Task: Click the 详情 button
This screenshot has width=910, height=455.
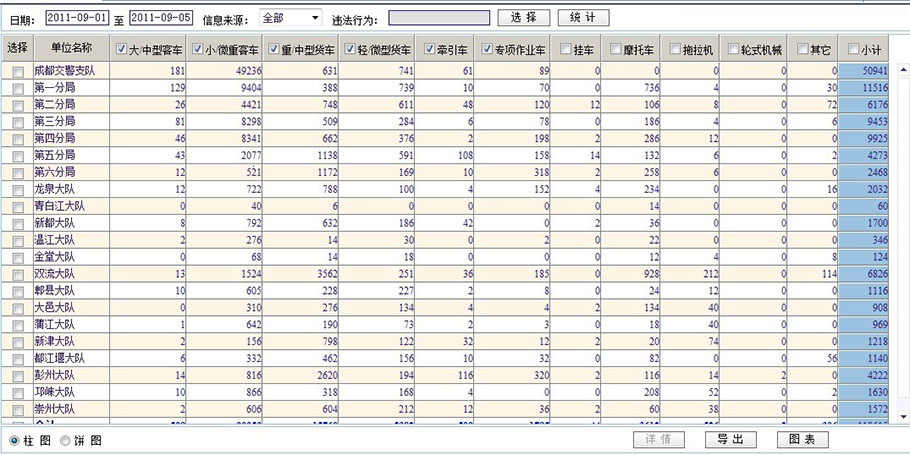Action: [x=659, y=439]
